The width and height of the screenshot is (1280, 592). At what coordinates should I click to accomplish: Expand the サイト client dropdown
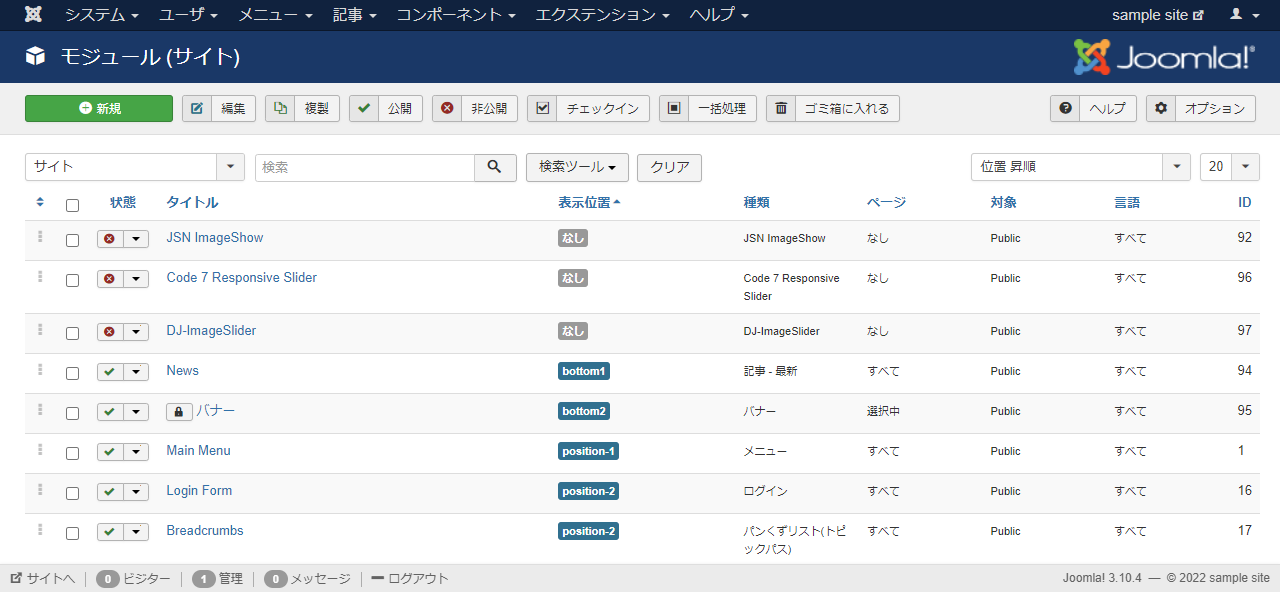tap(230, 167)
